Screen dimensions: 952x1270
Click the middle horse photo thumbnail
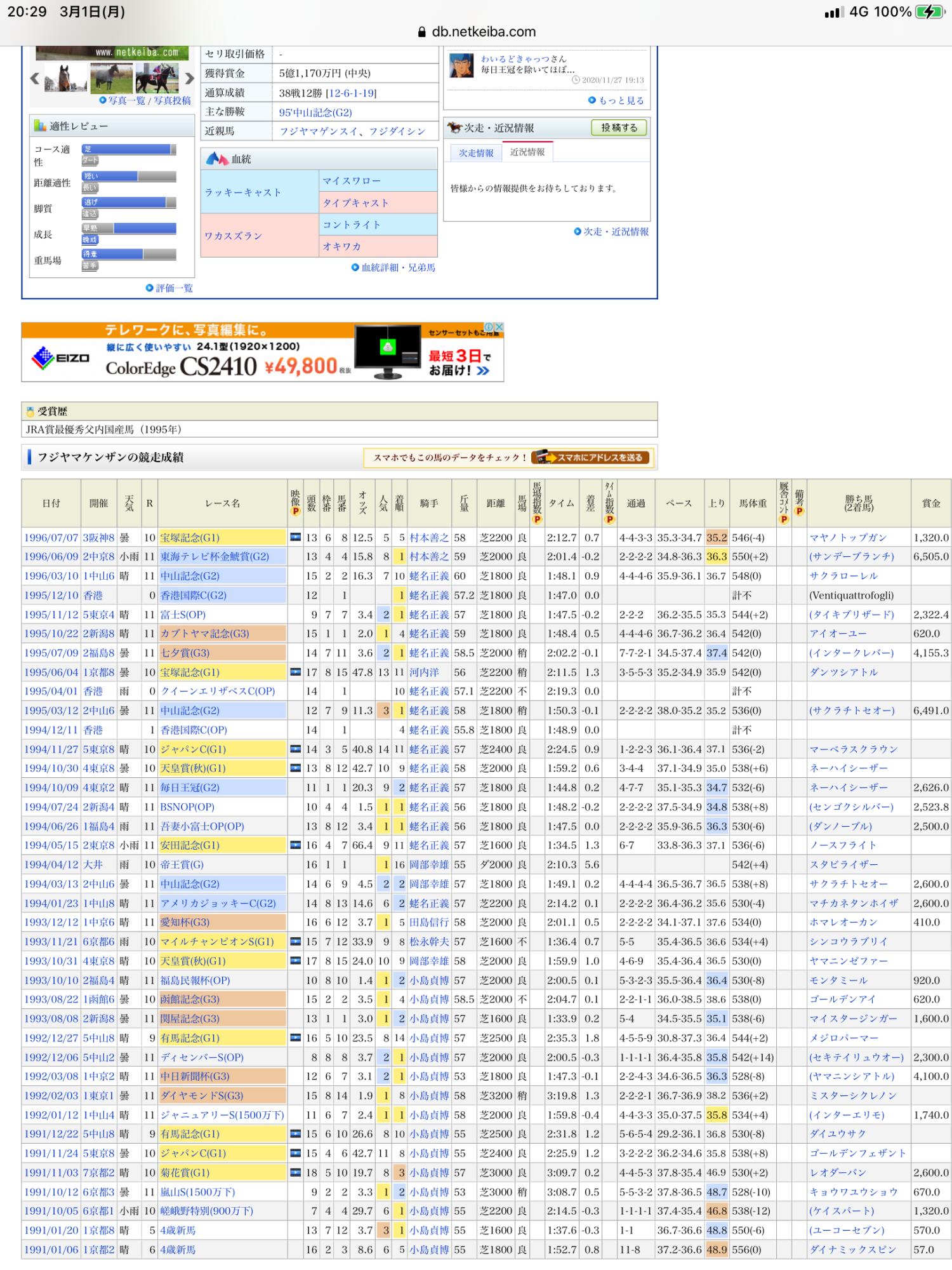[x=111, y=78]
